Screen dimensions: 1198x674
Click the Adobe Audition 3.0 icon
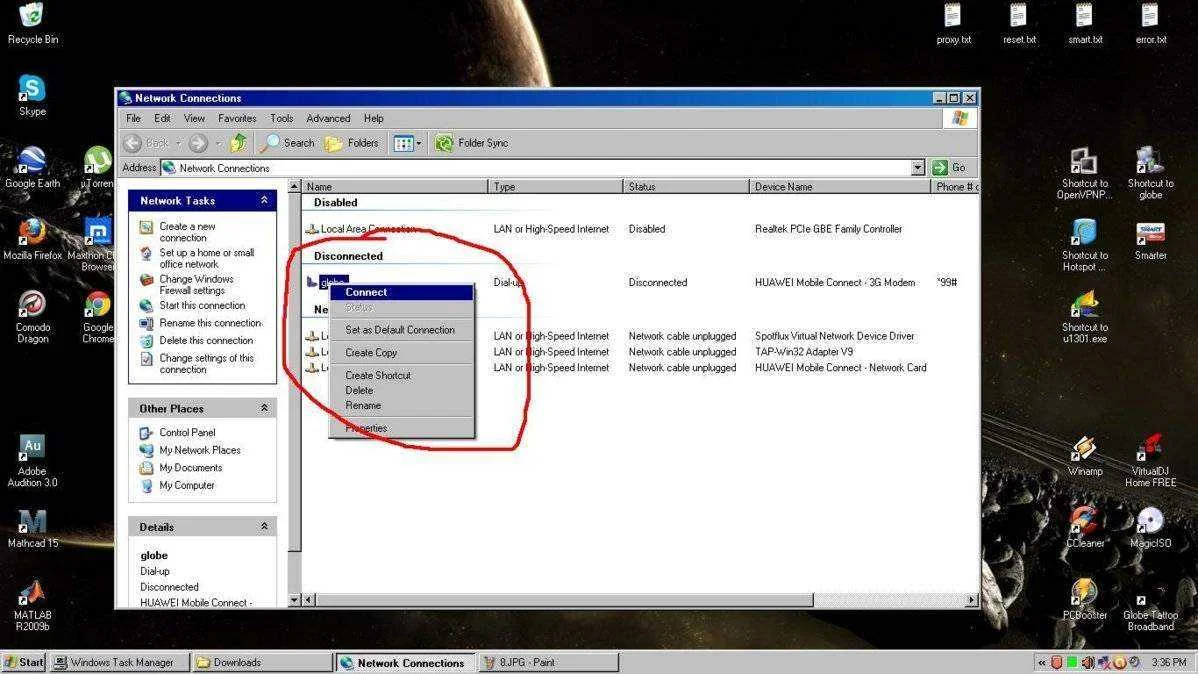click(x=32, y=461)
